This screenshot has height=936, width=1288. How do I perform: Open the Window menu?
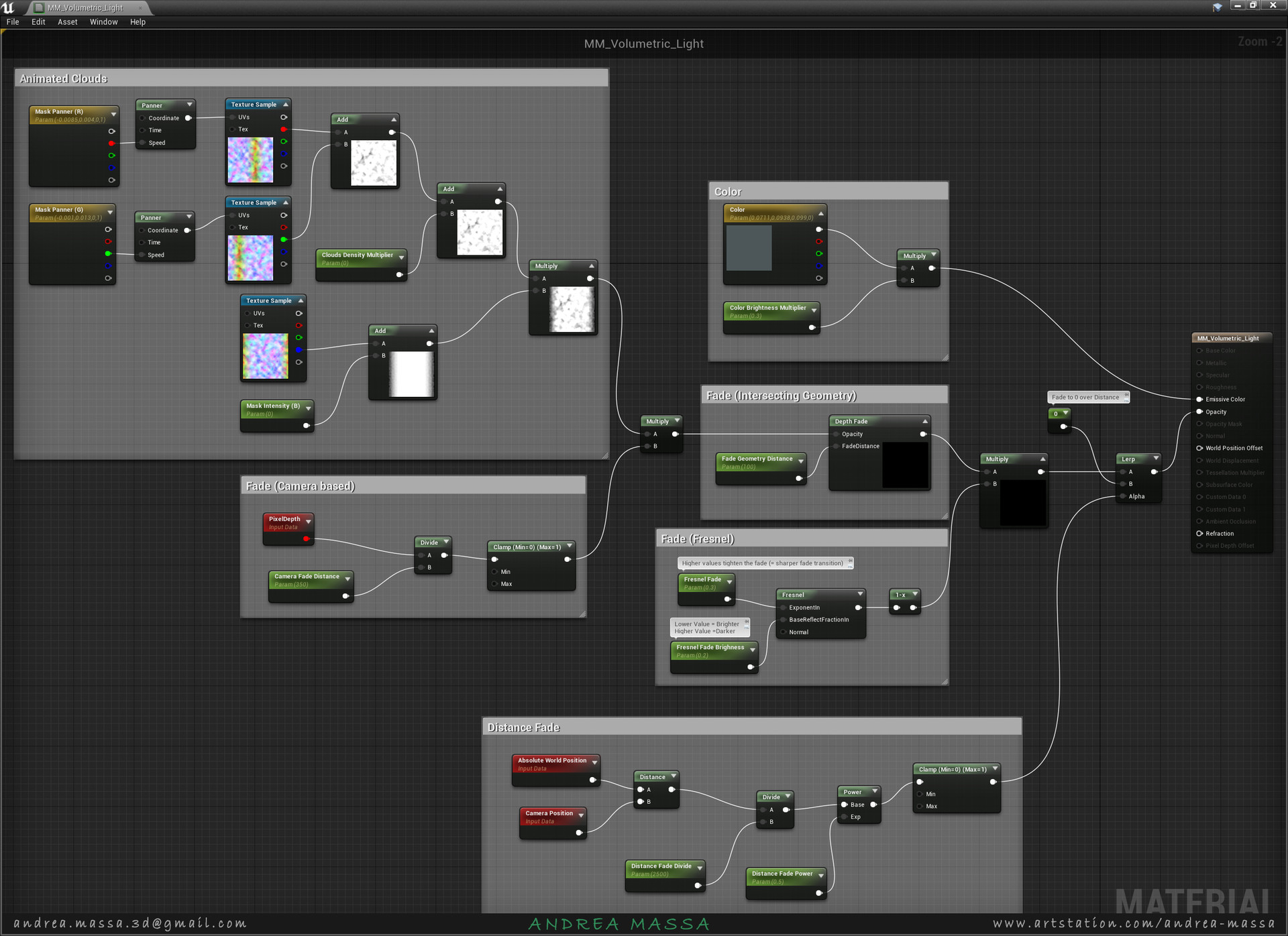103,22
